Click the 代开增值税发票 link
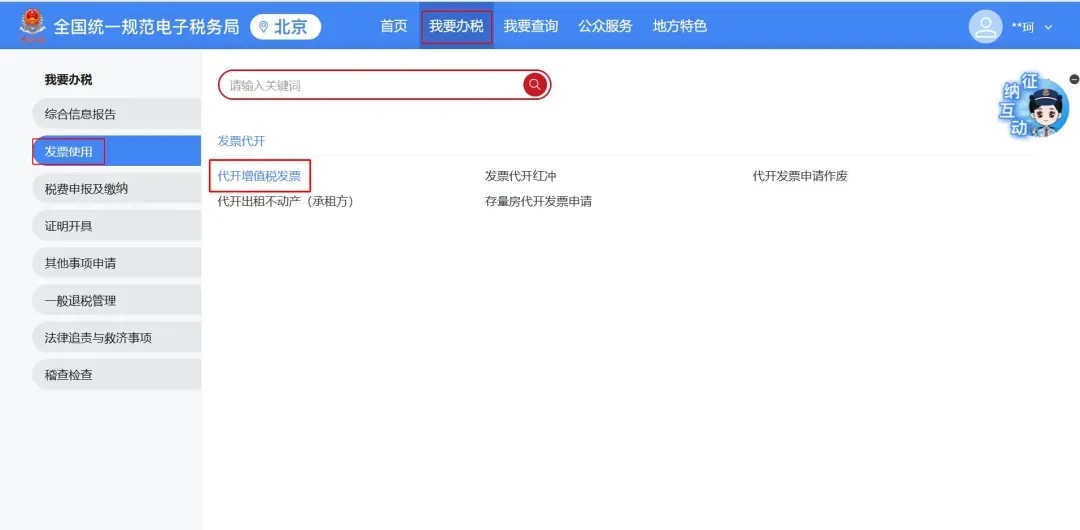Screen dimensions: 1080x530 pos(259,176)
